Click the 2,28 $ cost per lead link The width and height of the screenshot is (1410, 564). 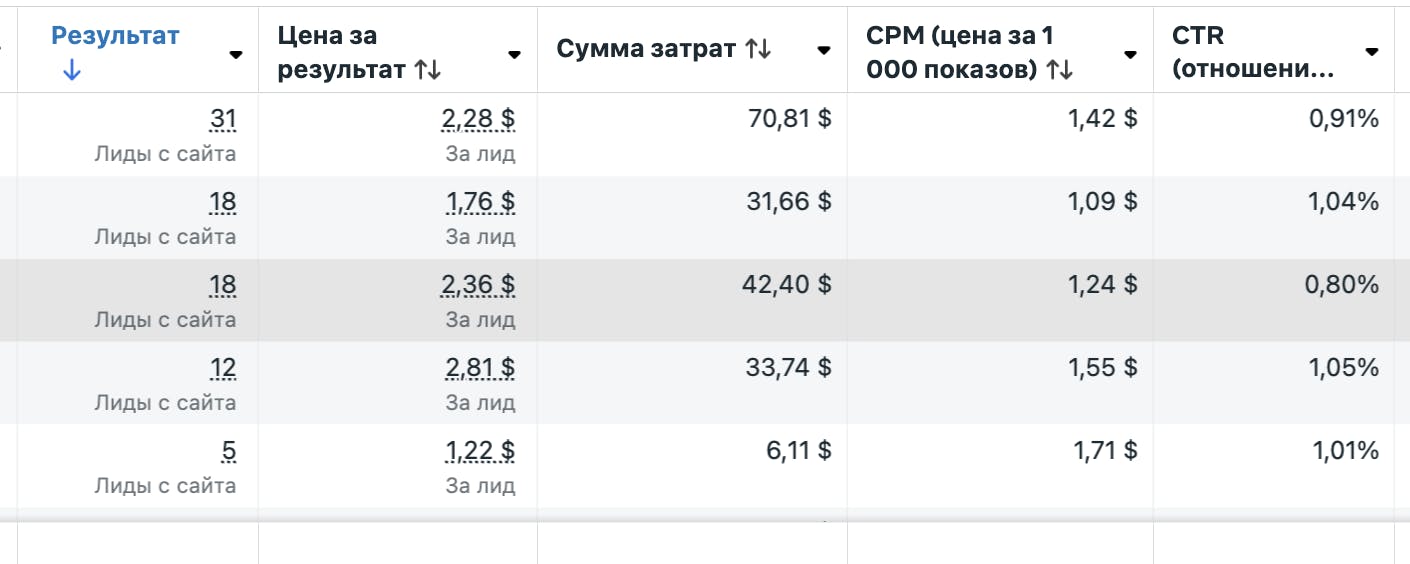pos(478,120)
